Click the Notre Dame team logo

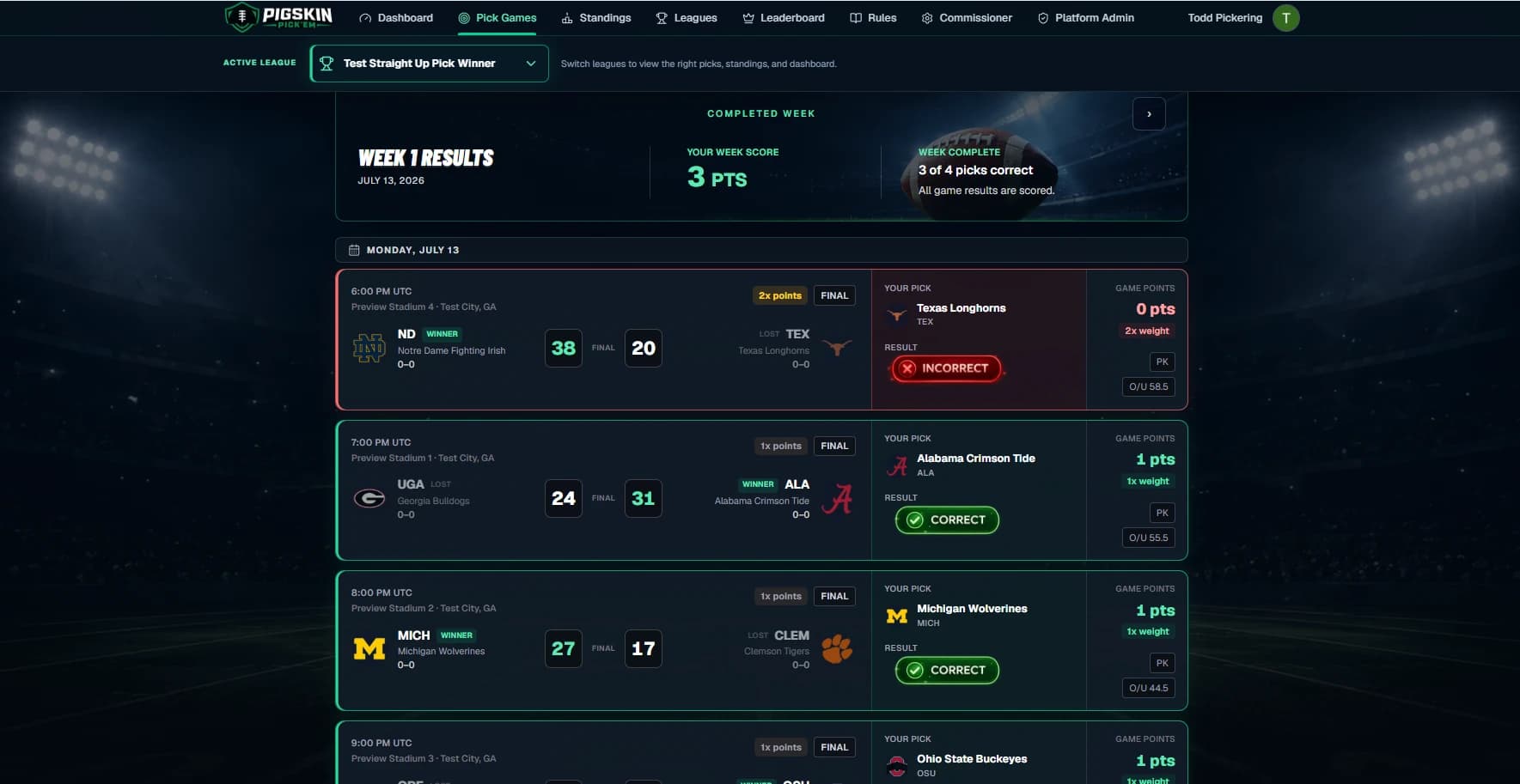point(369,348)
